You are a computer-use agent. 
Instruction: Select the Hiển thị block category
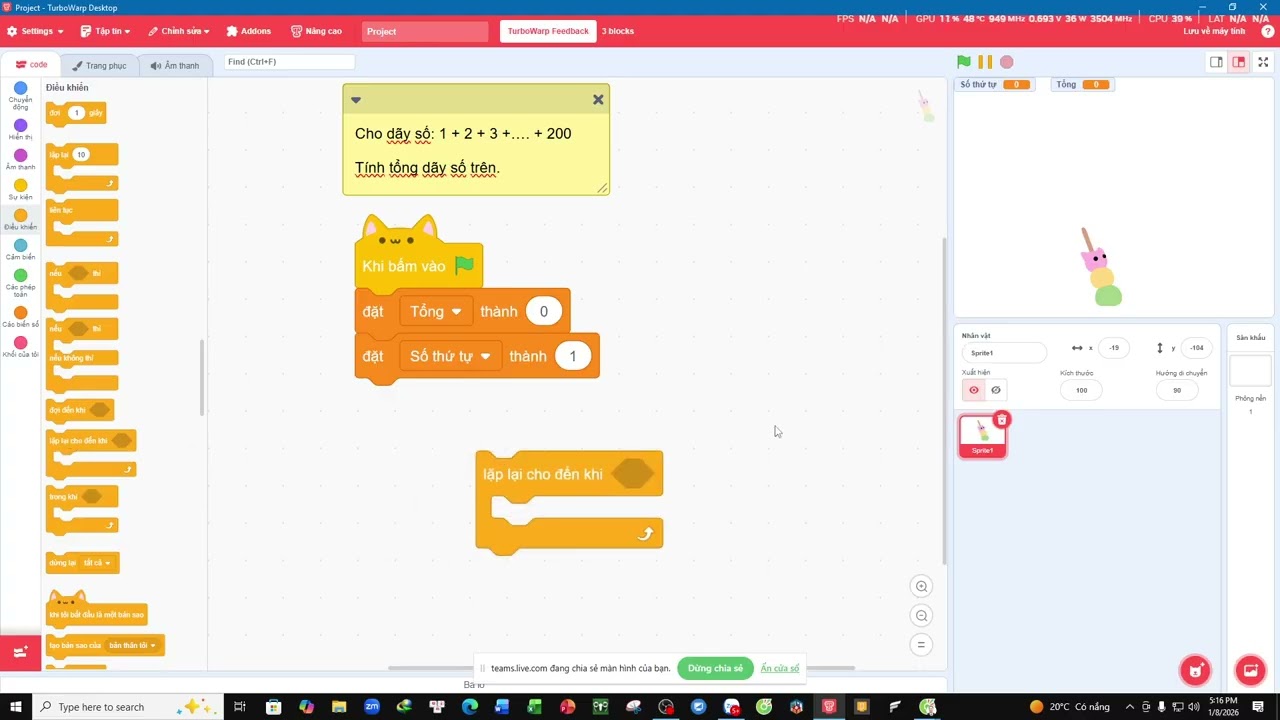pos(20,130)
